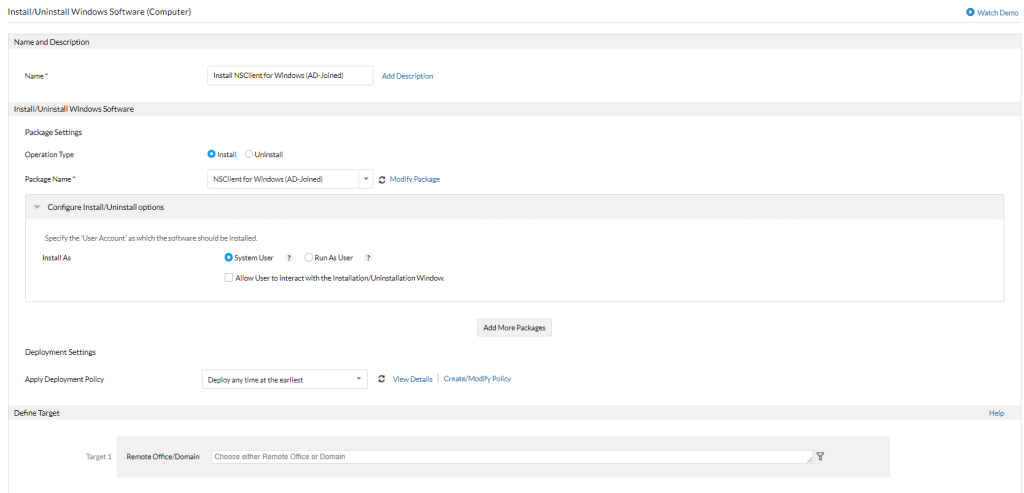Select the Uninstall operation type
Viewport: 1024px width, 493px height.
[x=249, y=154]
